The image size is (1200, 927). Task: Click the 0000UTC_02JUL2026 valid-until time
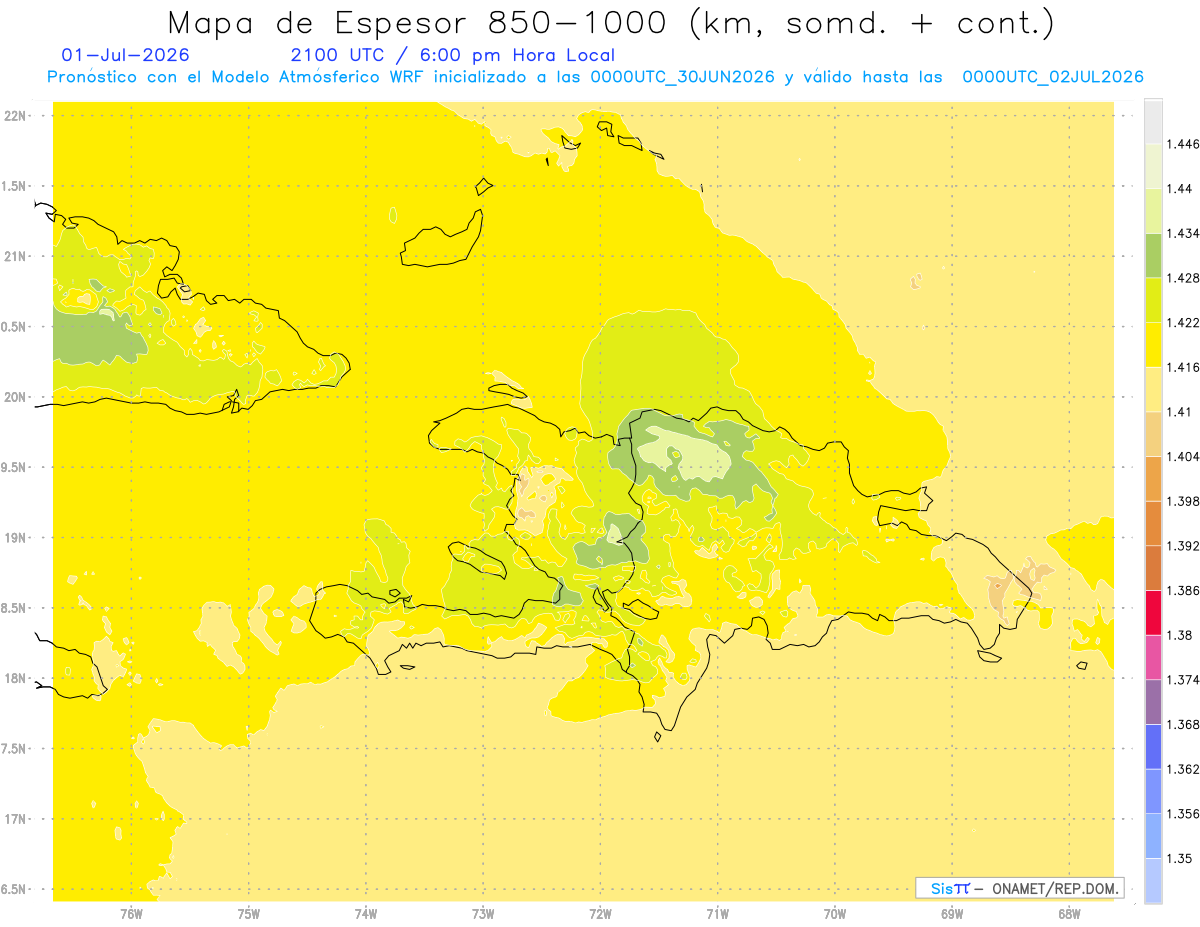pos(1052,77)
